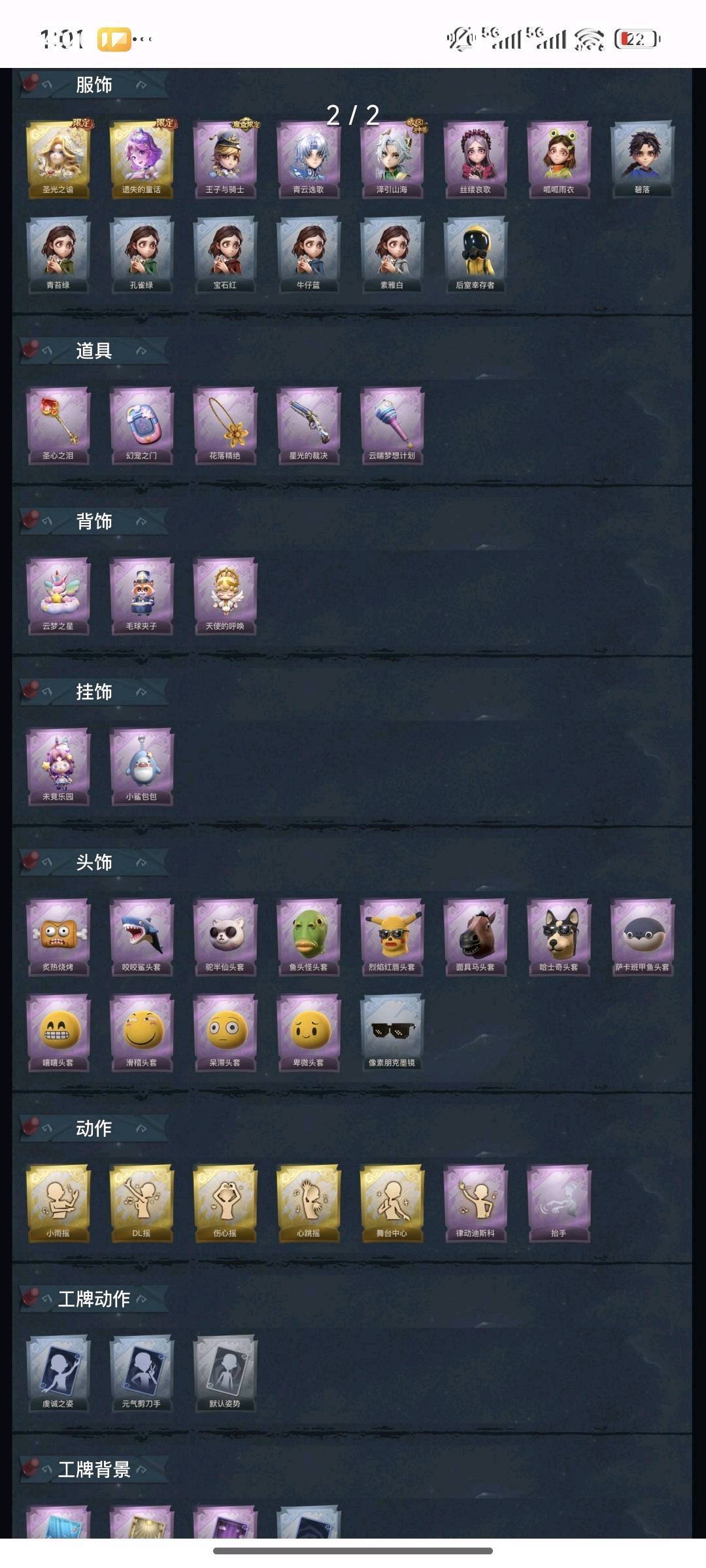Screen dimensions: 706x1568
Task: Open the 元气剪刀手 badge action
Action: coord(142,1373)
